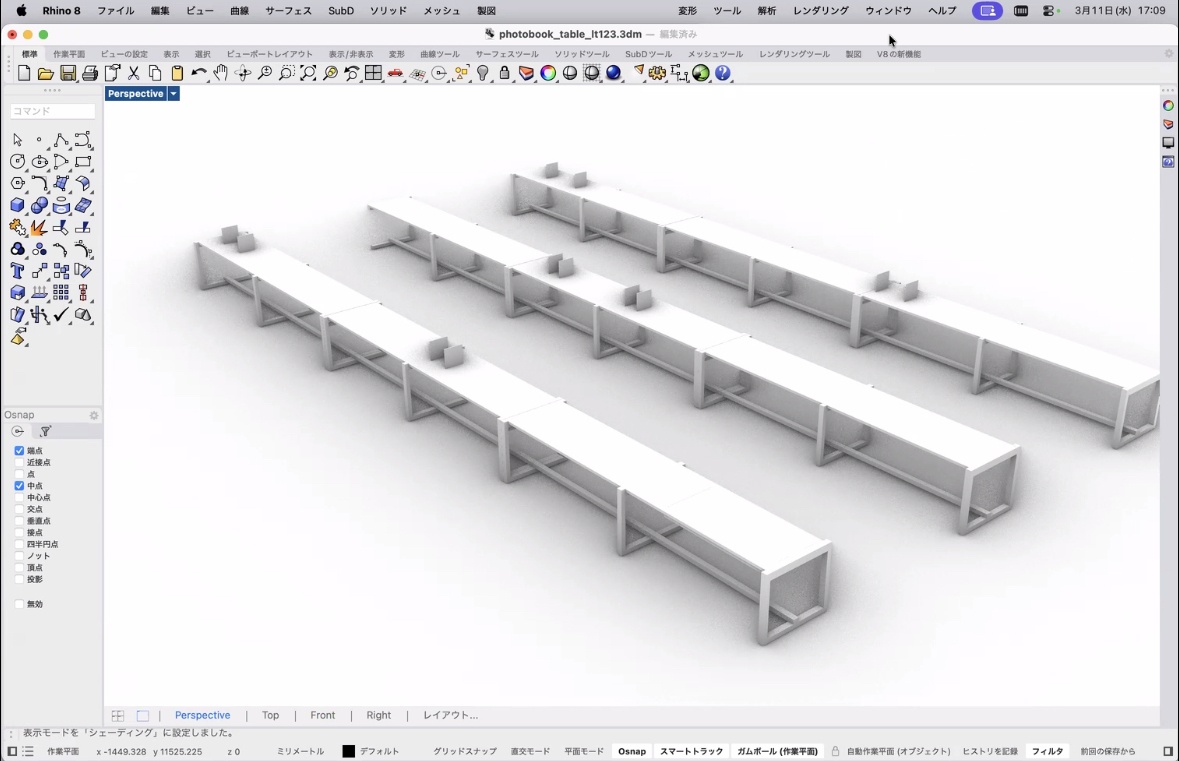Open the サーフェス menu in menu bar
The image size is (1179, 761).
tap(288, 11)
